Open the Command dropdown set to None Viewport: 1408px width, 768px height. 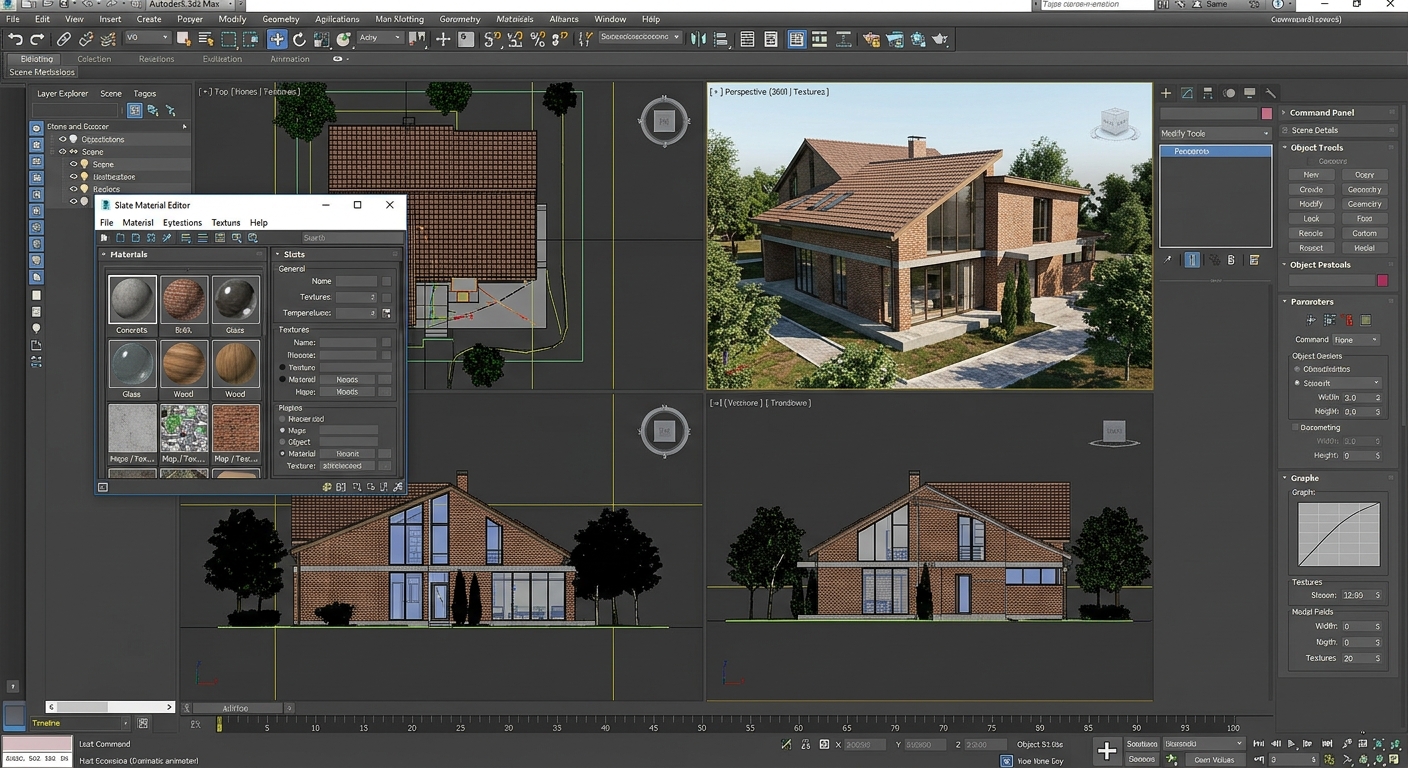pos(1355,339)
